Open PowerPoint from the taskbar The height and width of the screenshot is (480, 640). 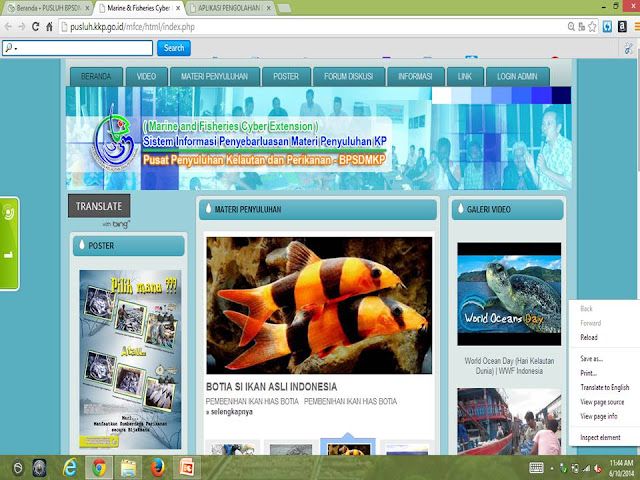(187, 468)
